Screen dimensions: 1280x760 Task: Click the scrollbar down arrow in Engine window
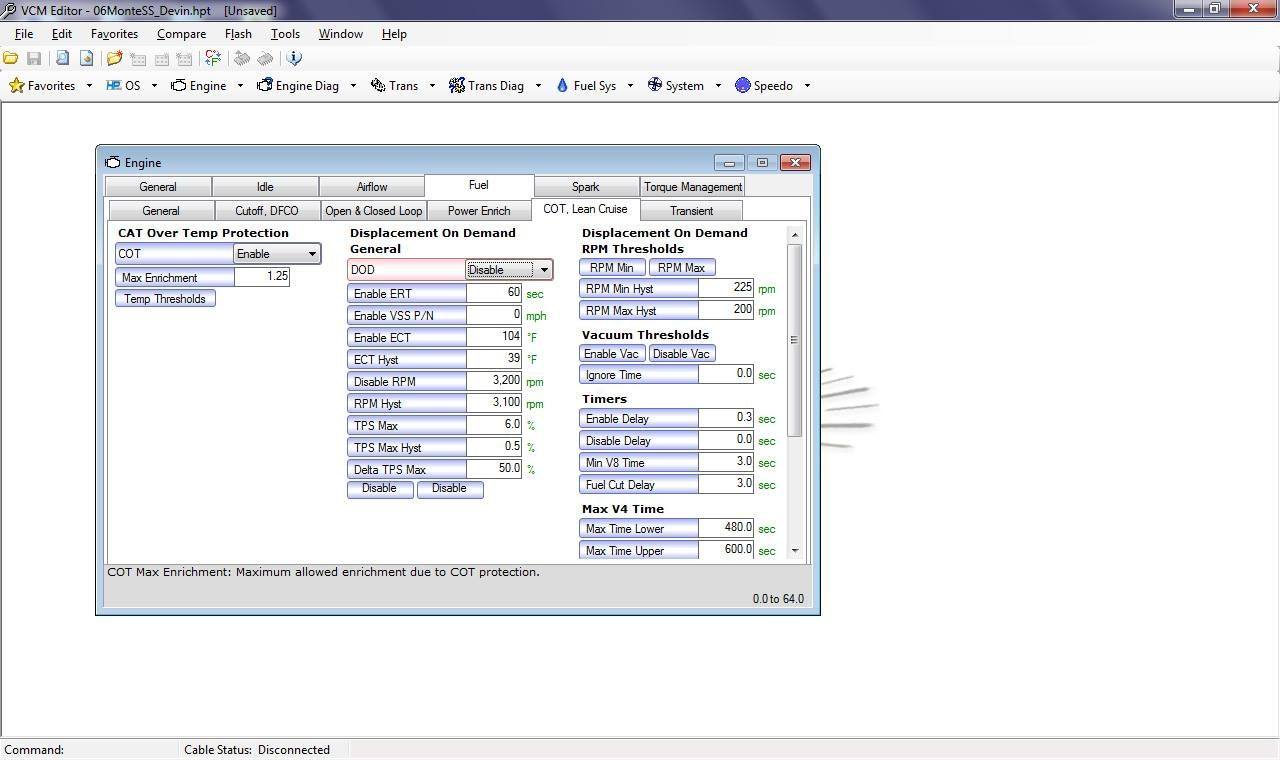[x=795, y=550]
